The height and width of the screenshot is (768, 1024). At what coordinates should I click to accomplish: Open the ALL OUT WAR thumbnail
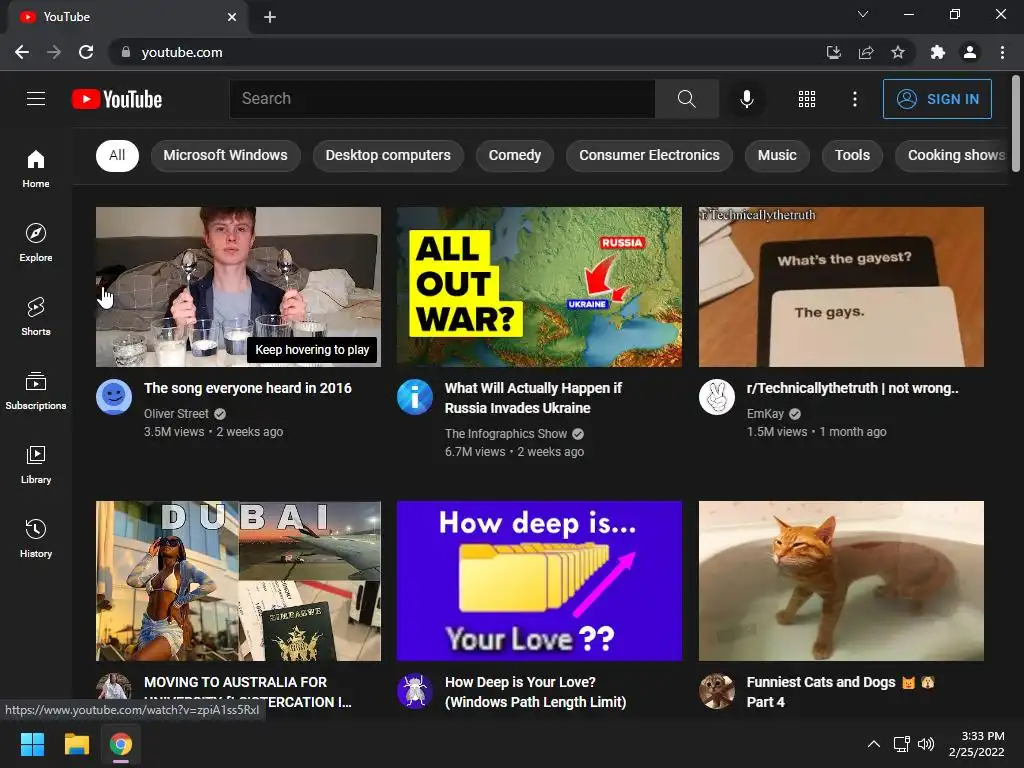(x=539, y=287)
